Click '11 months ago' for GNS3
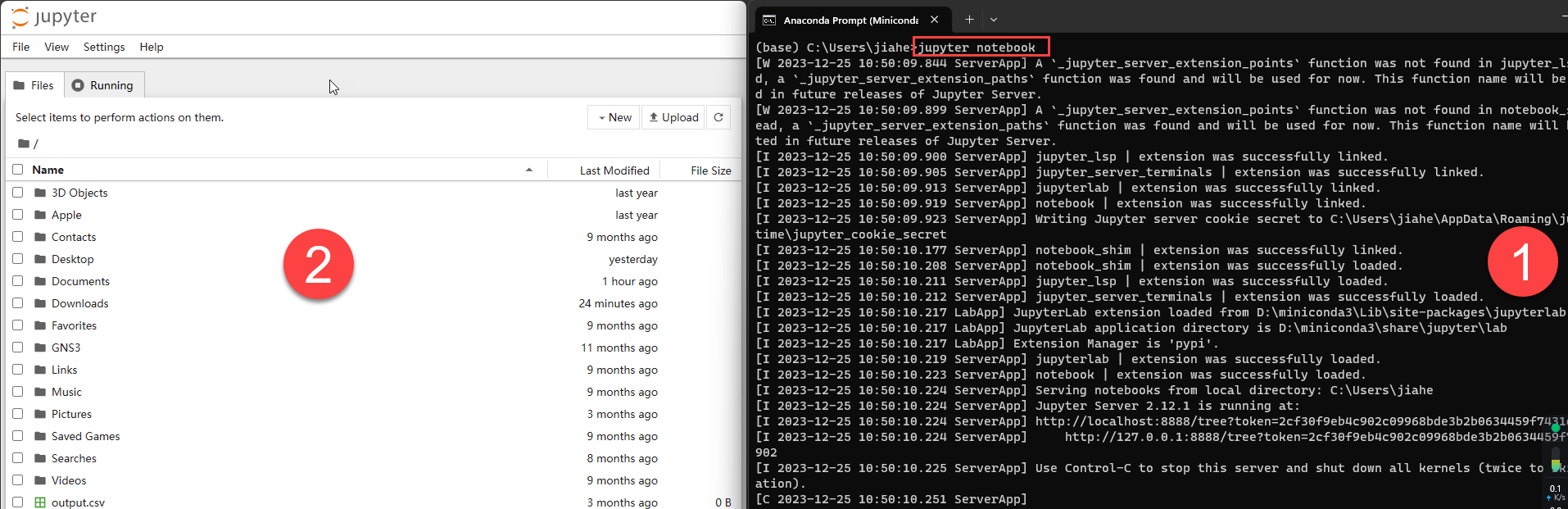The width and height of the screenshot is (1568, 509). pos(619,348)
